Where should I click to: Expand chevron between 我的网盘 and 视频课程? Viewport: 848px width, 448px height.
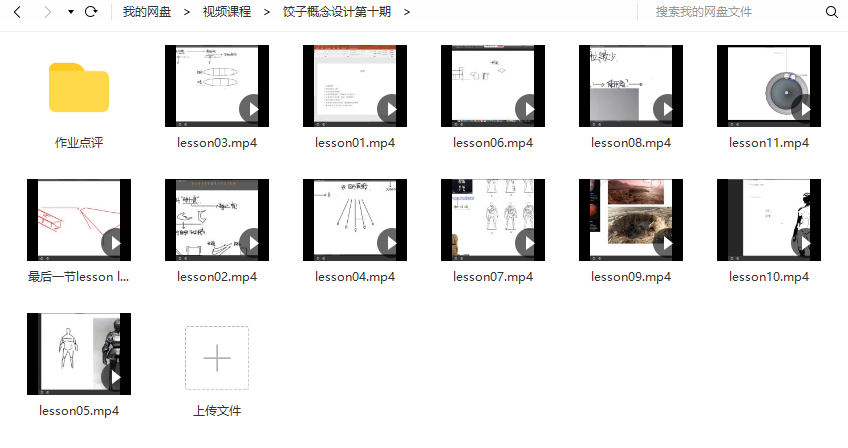tap(186, 12)
